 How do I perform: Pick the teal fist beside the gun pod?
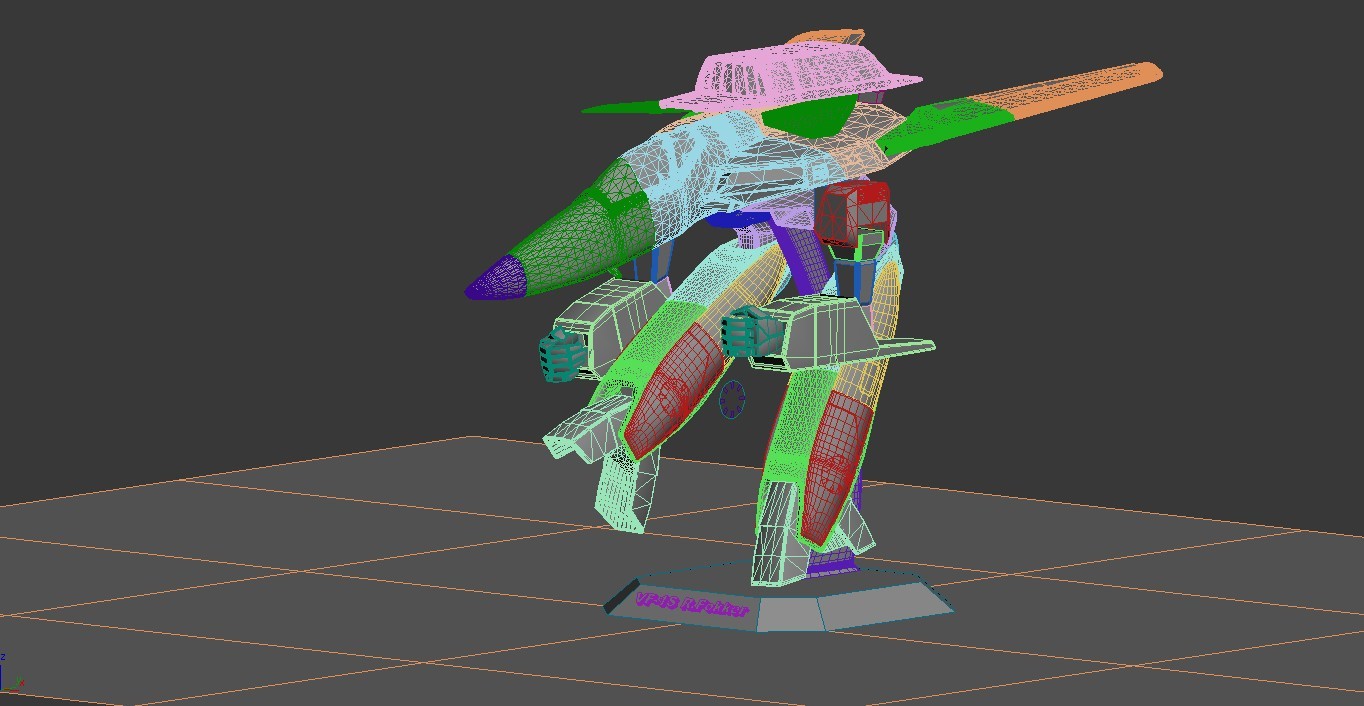pos(562,355)
